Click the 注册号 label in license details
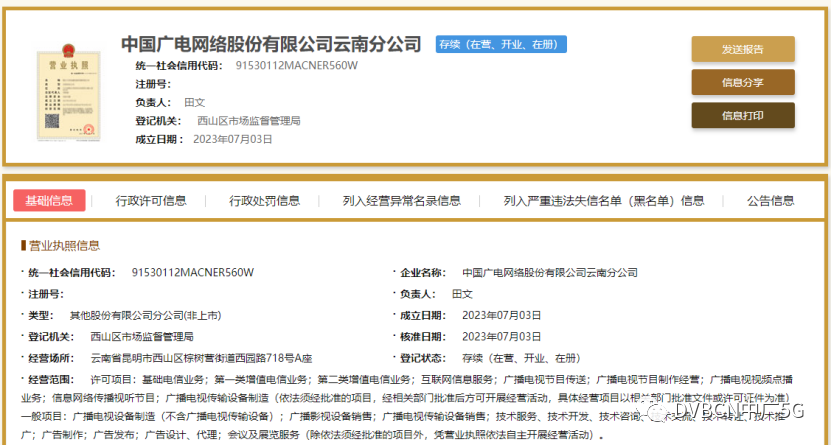Screen dimensions: 831x446 click(x=46, y=294)
